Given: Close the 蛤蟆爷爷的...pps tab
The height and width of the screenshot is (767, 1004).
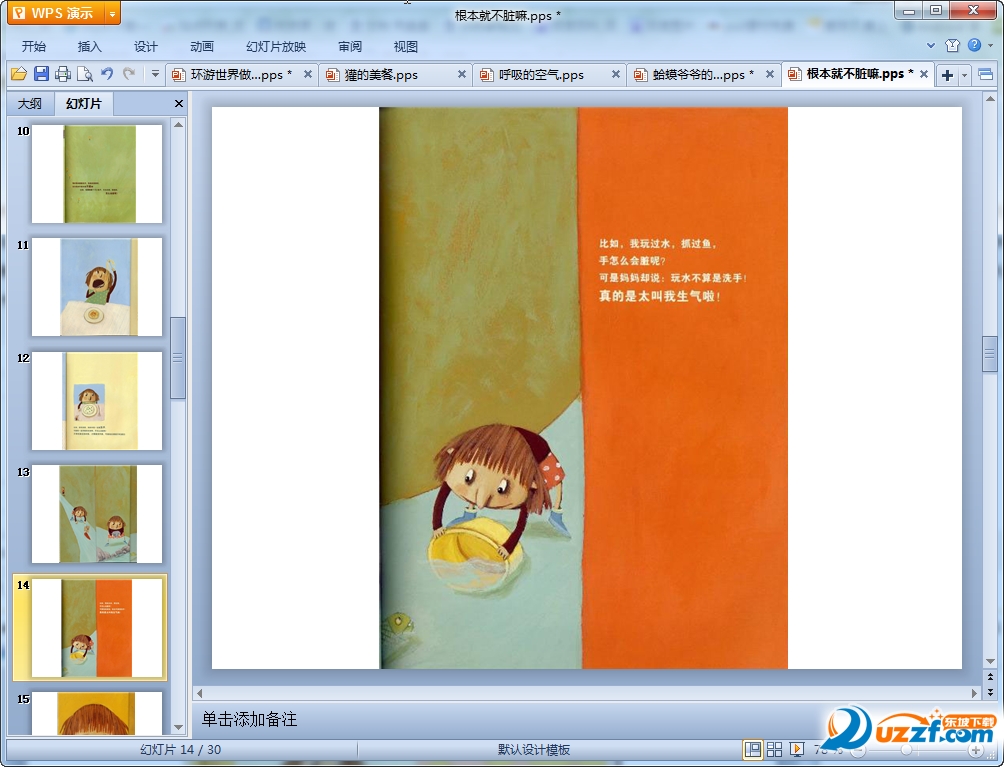Looking at the screenshot, I should tap(770, 74).
